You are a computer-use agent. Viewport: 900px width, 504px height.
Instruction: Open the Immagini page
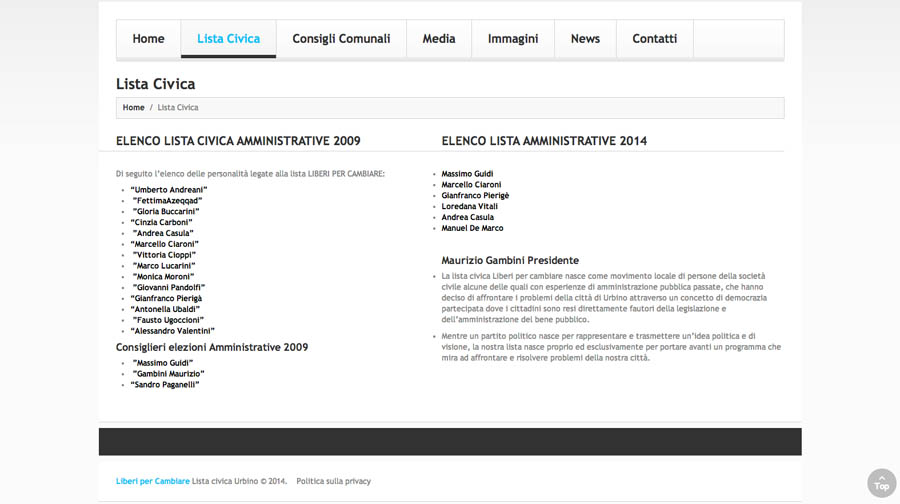pyautogui.click(x=513, y=38)
